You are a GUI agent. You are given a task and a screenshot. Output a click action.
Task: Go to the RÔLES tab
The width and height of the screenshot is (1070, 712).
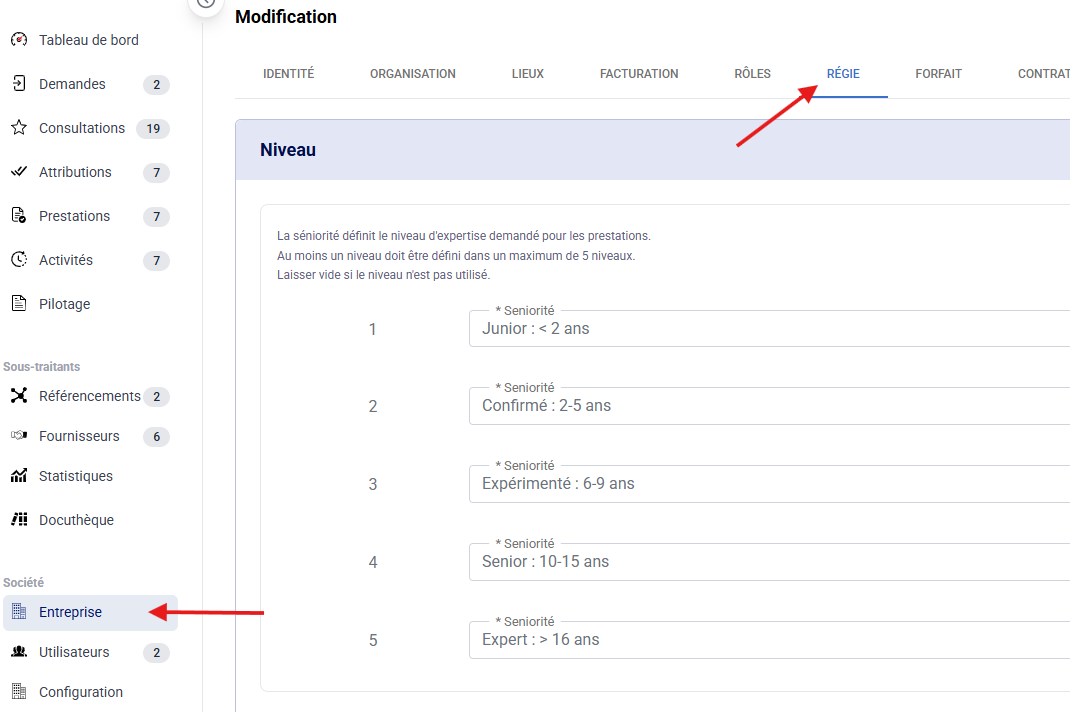click(752, 74)
